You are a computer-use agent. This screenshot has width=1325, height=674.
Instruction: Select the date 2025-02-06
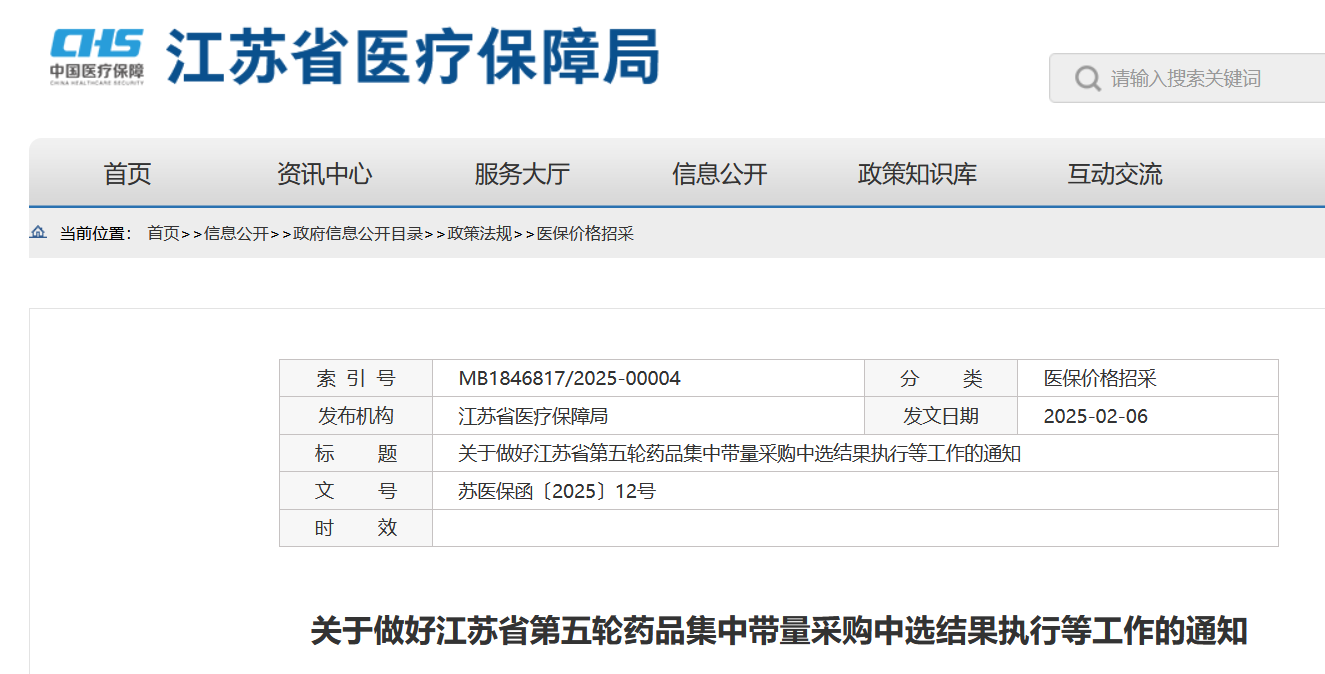pyautogui.click(x=1096, y=416)
